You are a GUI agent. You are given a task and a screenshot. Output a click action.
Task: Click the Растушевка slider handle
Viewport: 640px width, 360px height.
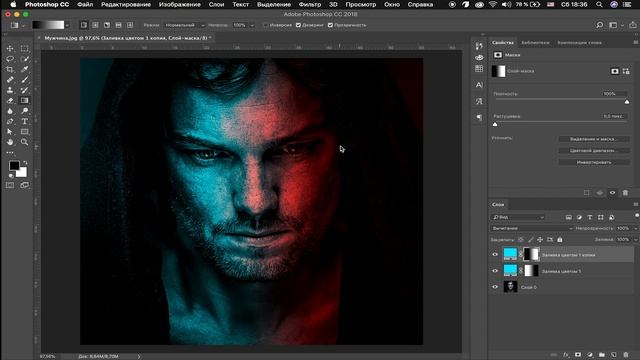click(495, 124)
